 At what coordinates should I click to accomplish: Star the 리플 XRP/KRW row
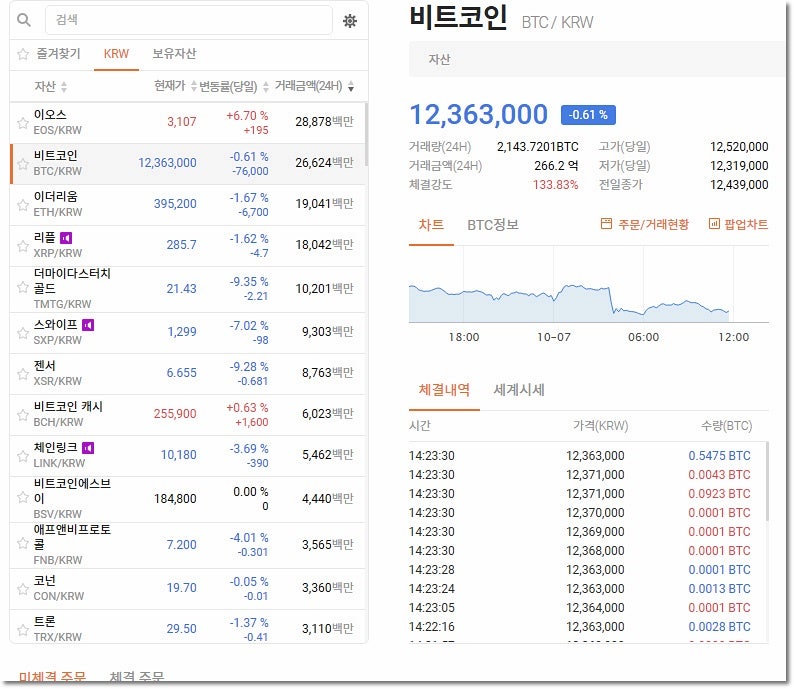pos(23,246)
